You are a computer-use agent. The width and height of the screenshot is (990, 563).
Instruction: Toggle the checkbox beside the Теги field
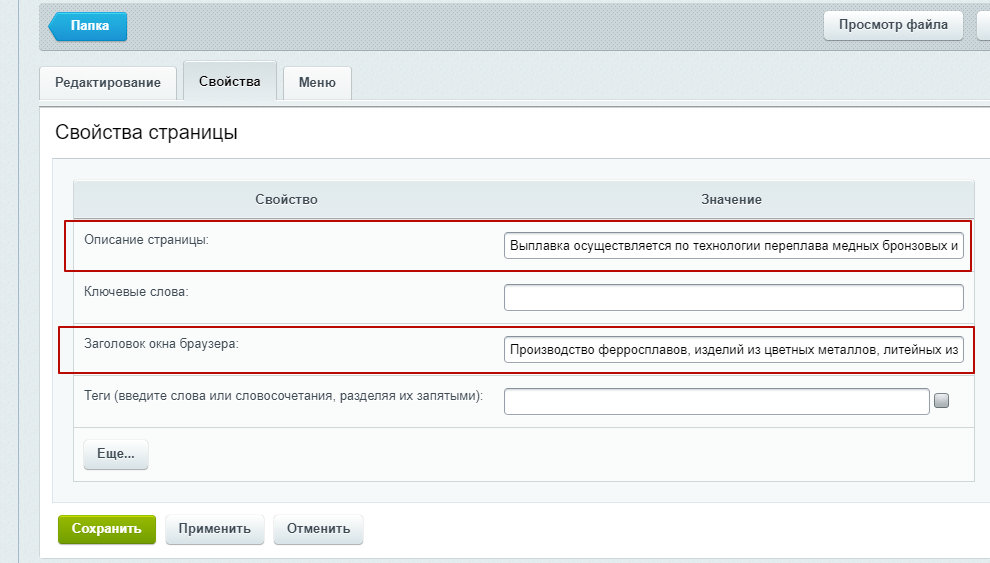(941, 401)
